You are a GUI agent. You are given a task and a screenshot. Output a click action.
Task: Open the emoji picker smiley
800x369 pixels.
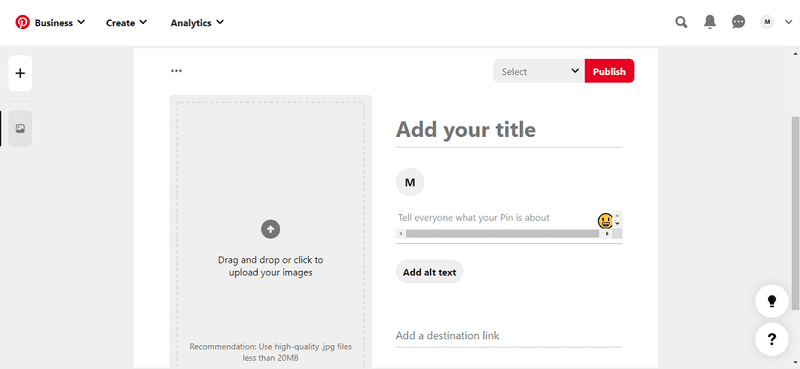click(x=605, y=221)
